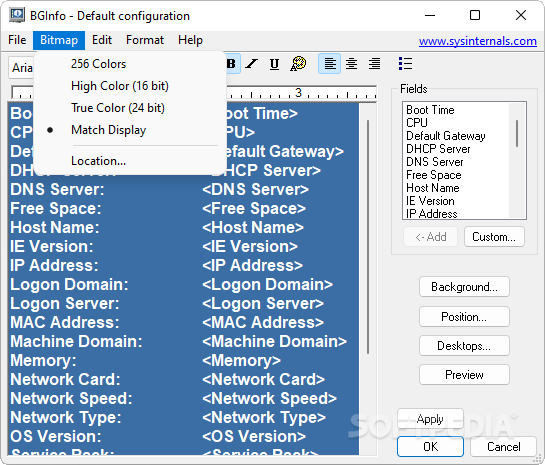Toggle underline formatting
The height and width of the screenshot is (465, 545).
pos(275,64)
